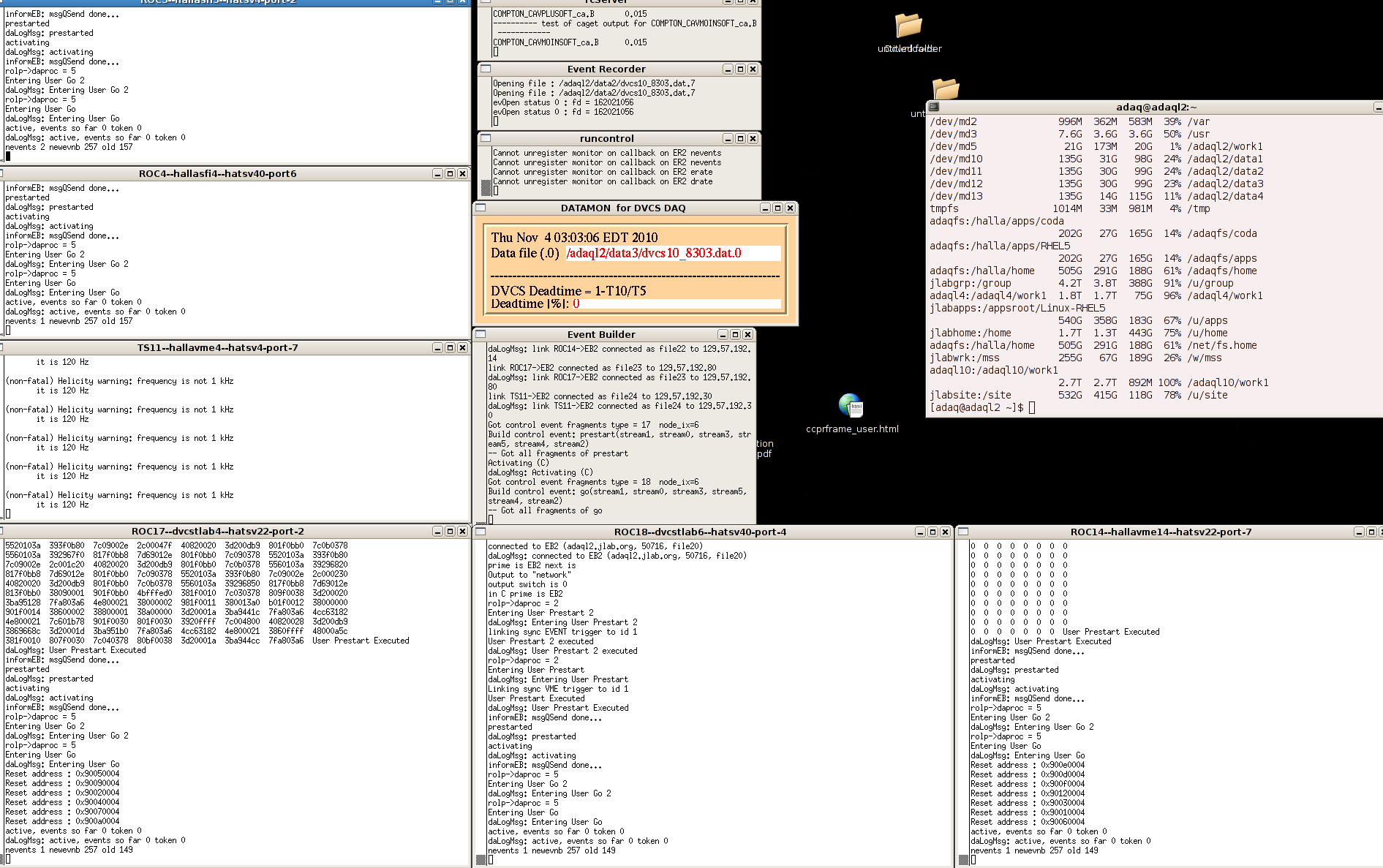Viewport: 1383px width, 868px height.
Task: Open the runcontrol window menu icon
Action: [485, 138]
